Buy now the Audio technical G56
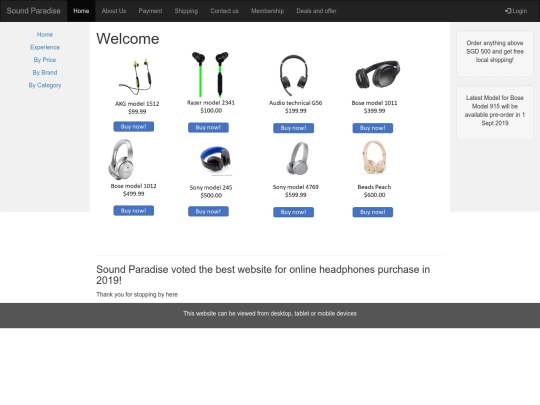The image size is (540, 405). [293, 128]
